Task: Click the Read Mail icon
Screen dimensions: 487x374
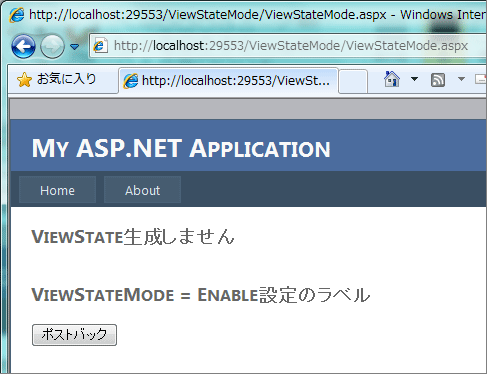Action: point(481,79)
